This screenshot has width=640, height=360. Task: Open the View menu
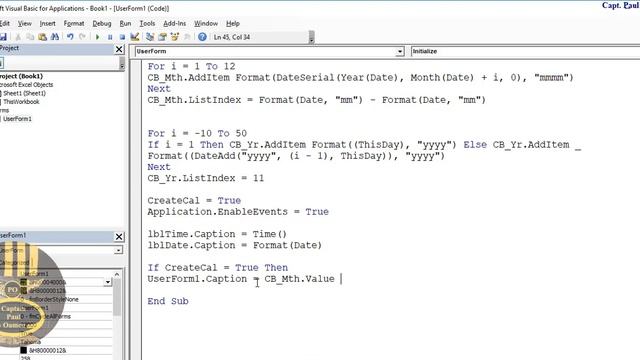click(x=24, y=24)
